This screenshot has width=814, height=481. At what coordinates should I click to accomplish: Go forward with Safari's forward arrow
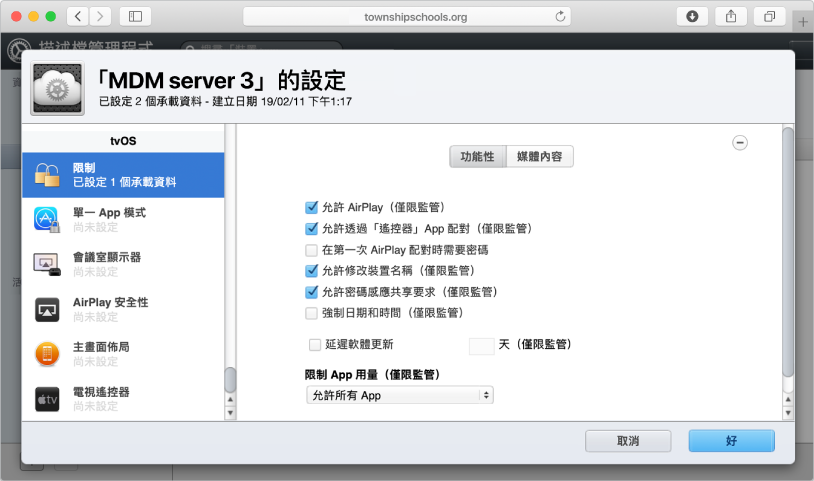(x=100, y=17)
